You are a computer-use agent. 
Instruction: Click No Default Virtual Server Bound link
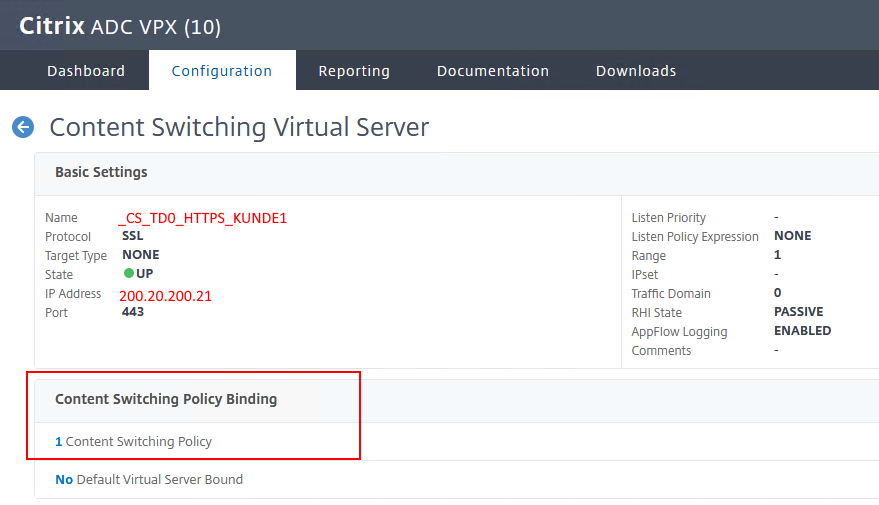pyautogui.click(x=149, y=479)
